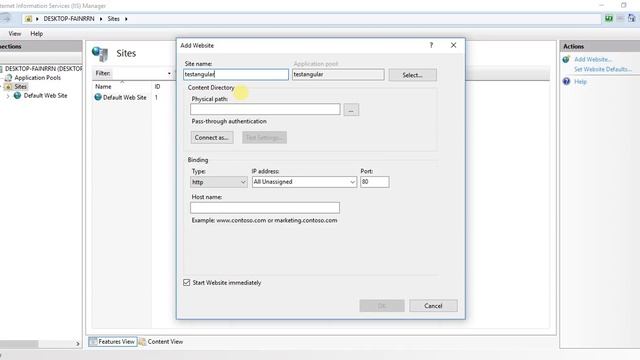640x360 pixels.
Task: Close the Add Website dialog
Action: [453, 45]
